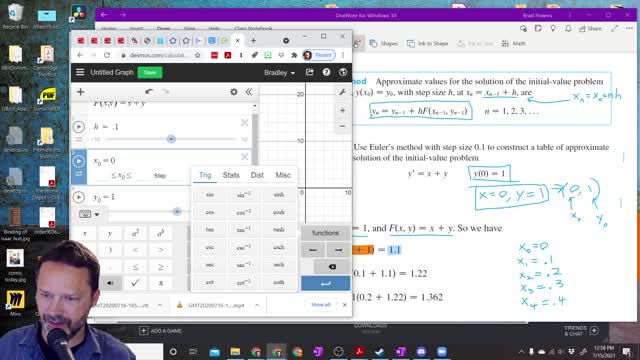Play the y0 slider animation

(x=79, y=197)
